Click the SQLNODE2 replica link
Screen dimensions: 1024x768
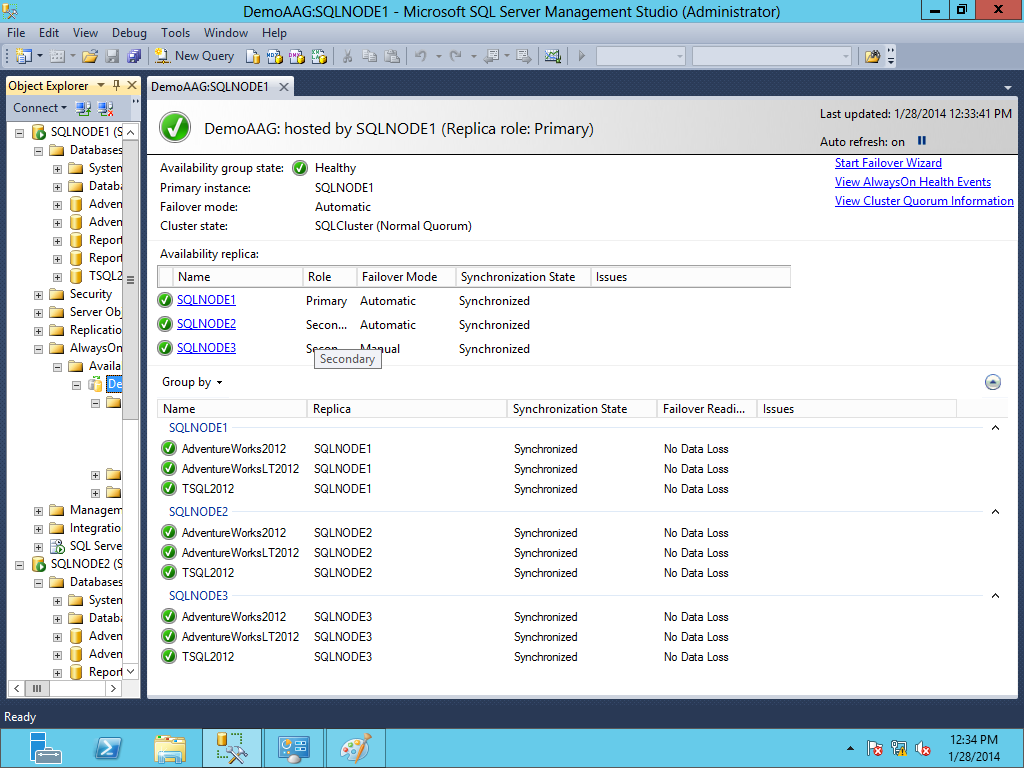click(x=206, y=324)
